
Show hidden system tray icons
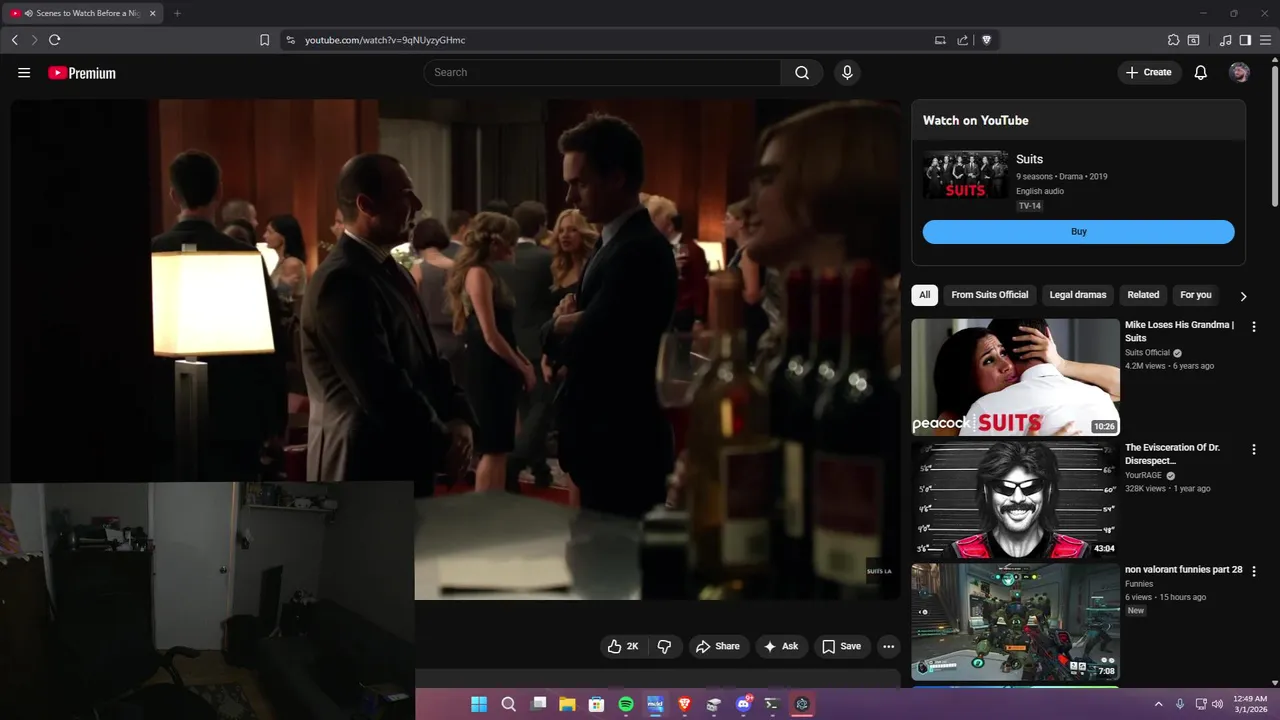coord(1159,704)
